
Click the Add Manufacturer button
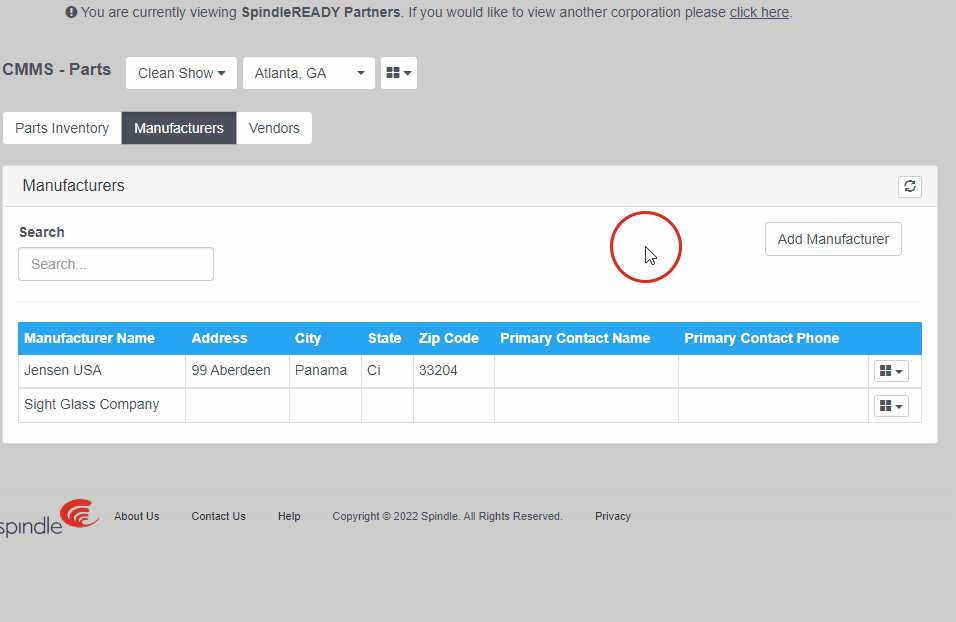tap(833, 239)
